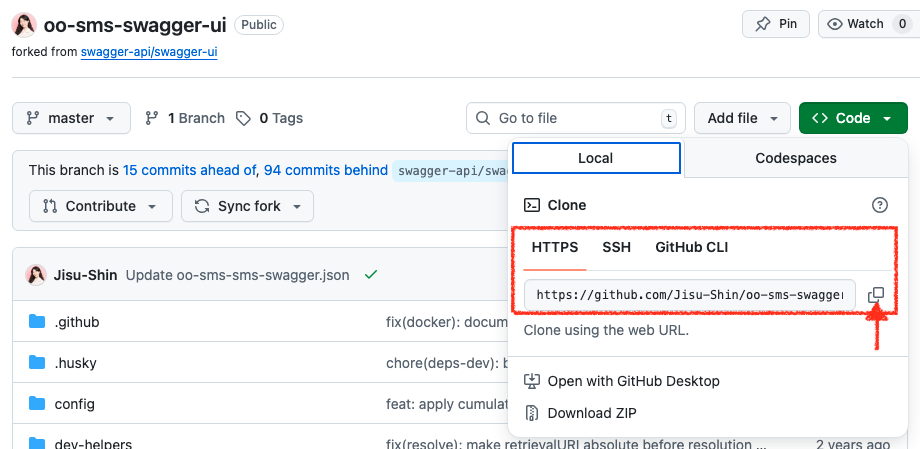
Task: Toggle the green Code dropdown button
Action: point(853,118)
